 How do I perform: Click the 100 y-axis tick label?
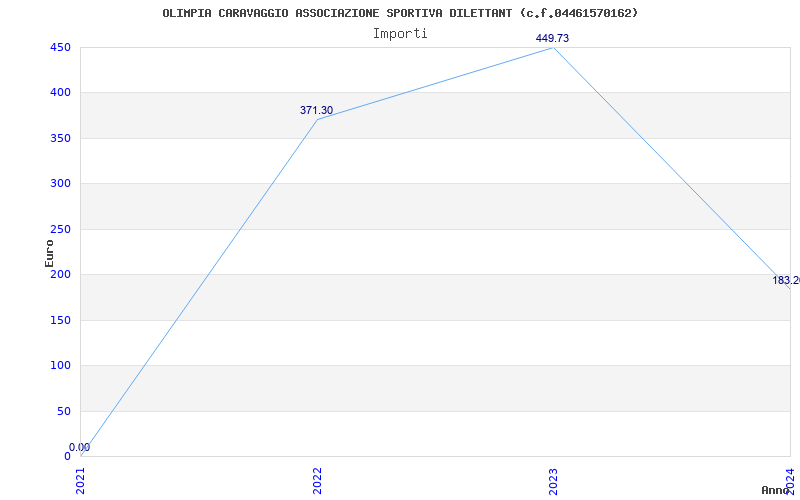[60, 366]
